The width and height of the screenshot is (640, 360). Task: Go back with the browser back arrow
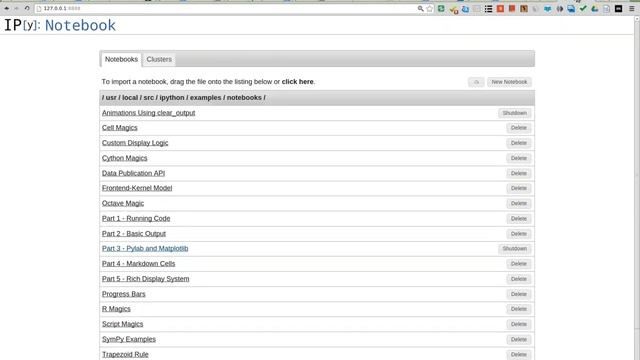pos(7,8)
